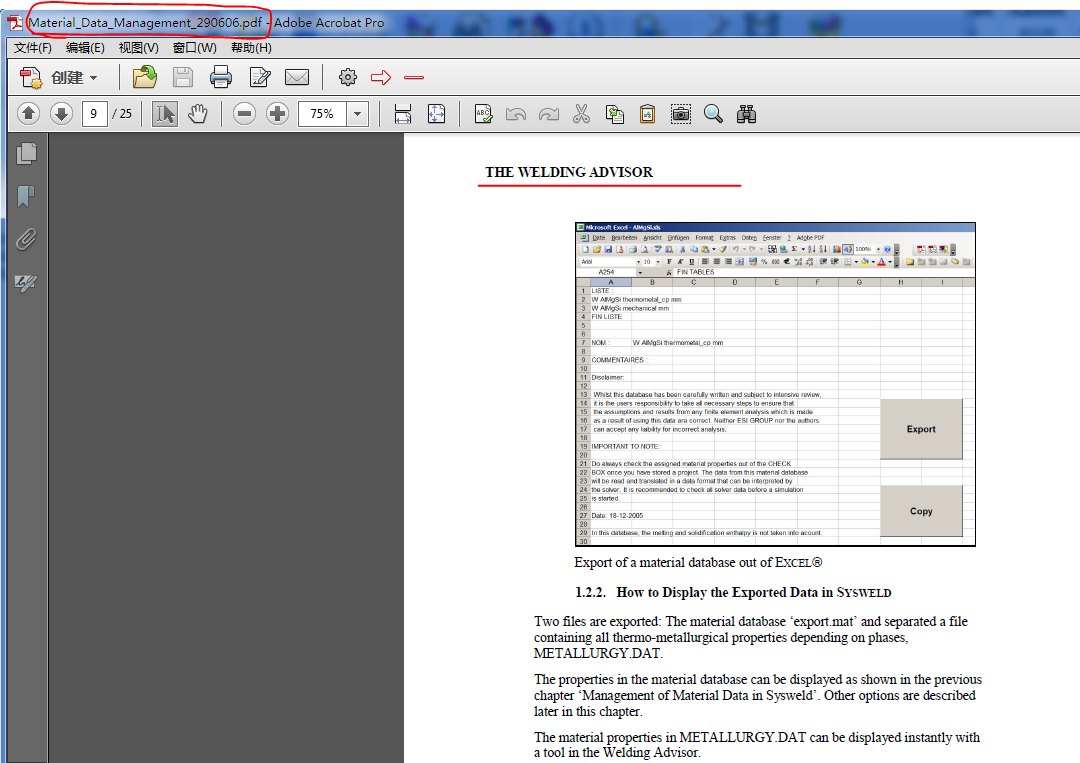This screenshot has height=763, width=1080.
Task: Open the gear settings icon in toolbar
Action: [x=348, y=77]
